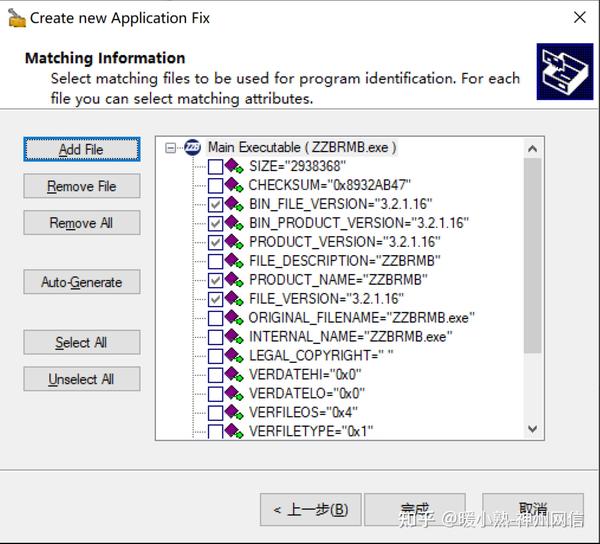Click the attribute icon beside BIN_PRODUCT_VERSION
The height and width of the screenshot is (544, 600).
click(x=234, y=223)
